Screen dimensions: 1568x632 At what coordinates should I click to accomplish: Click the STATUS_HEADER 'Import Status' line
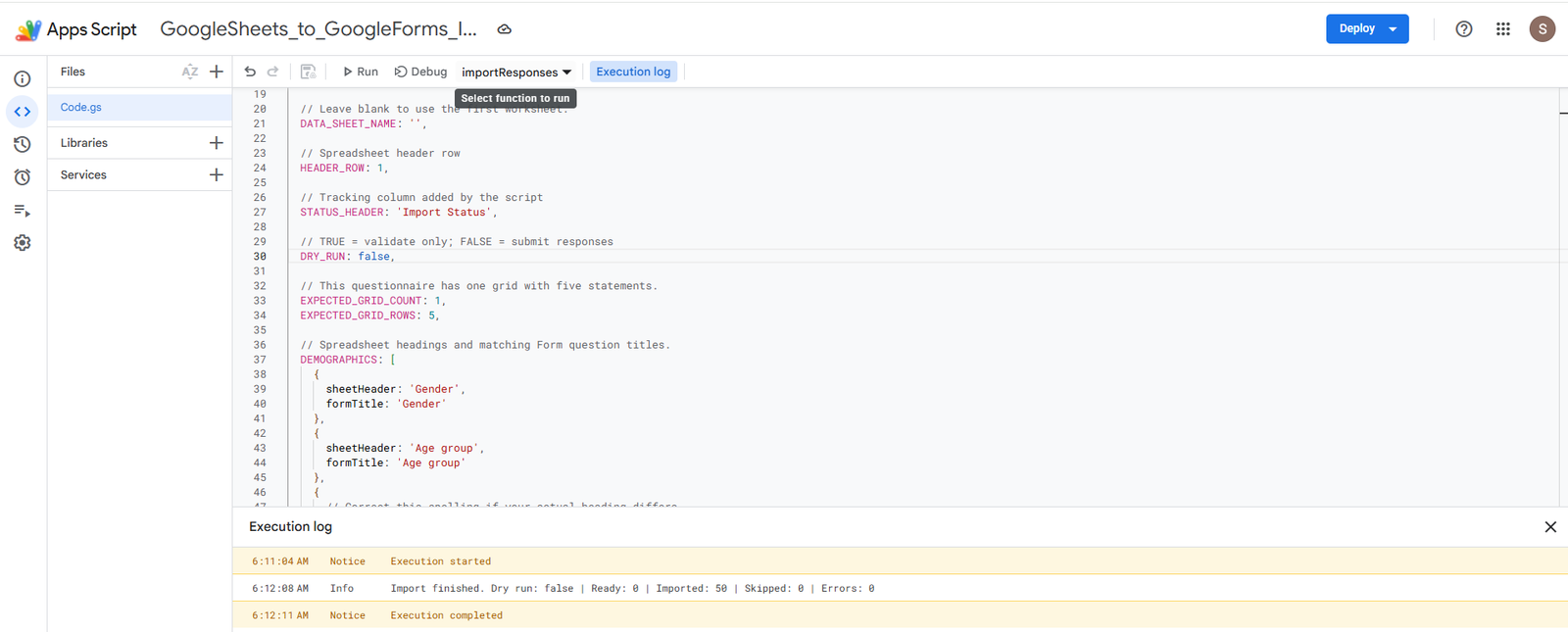tap(399, 213)
